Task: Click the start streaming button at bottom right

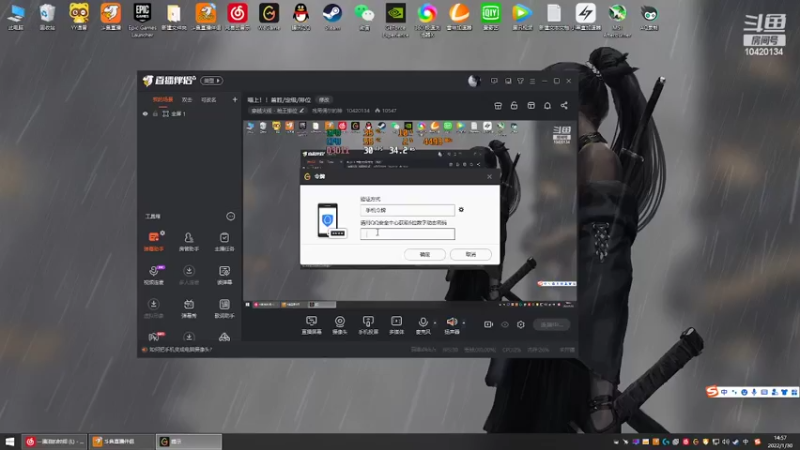Action: tap(552, 324)
